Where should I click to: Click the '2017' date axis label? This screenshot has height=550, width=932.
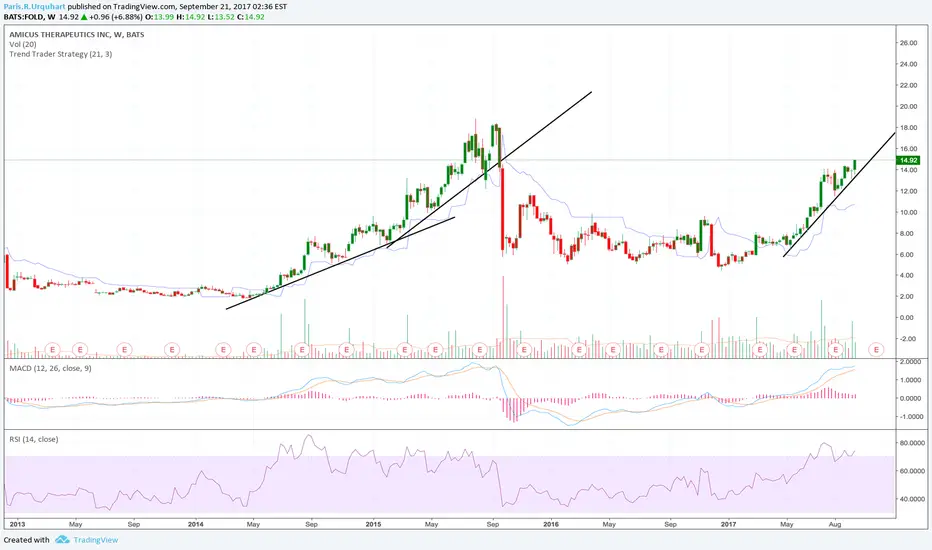[x=728, y=524]
